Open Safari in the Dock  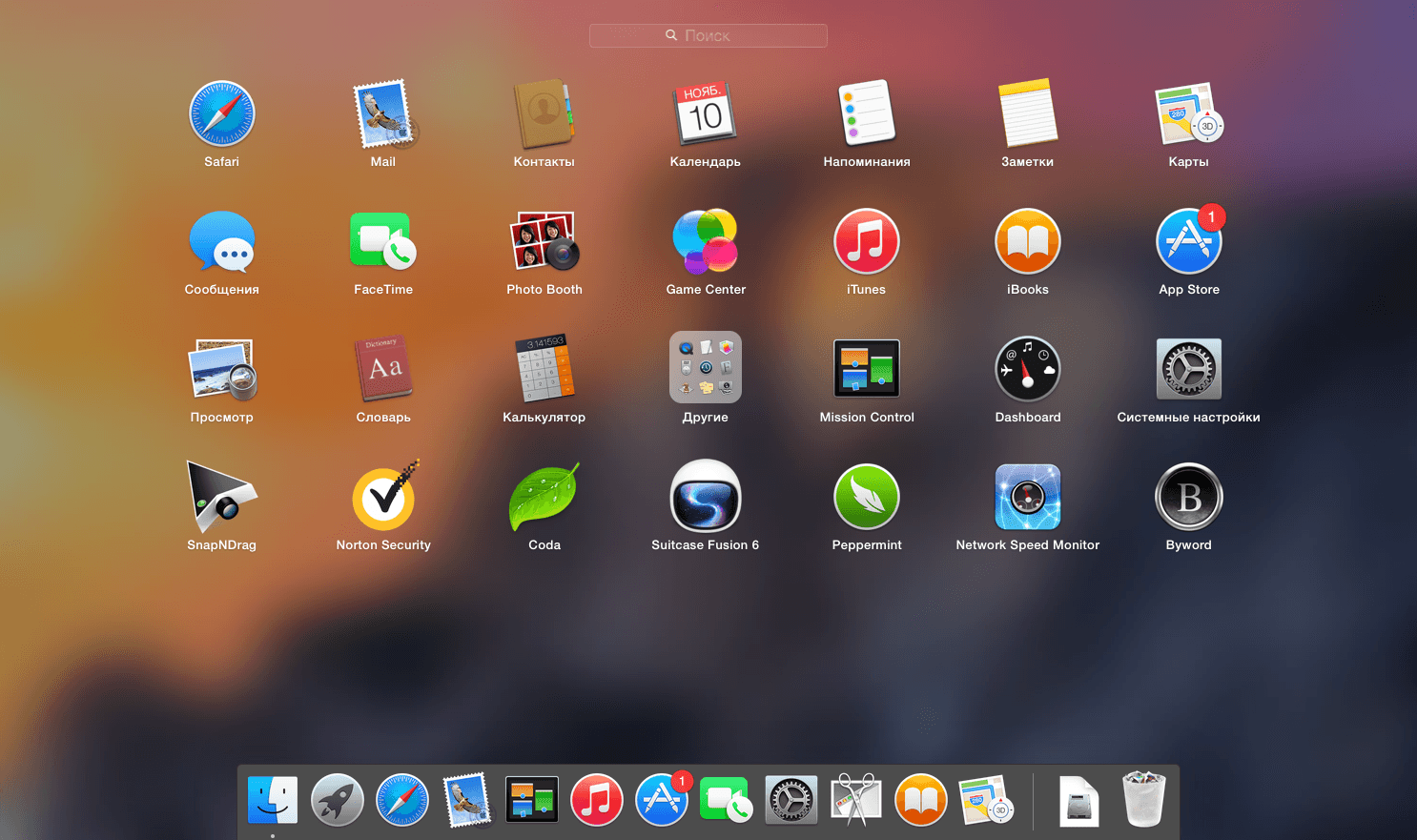click(x=402, y=799)
